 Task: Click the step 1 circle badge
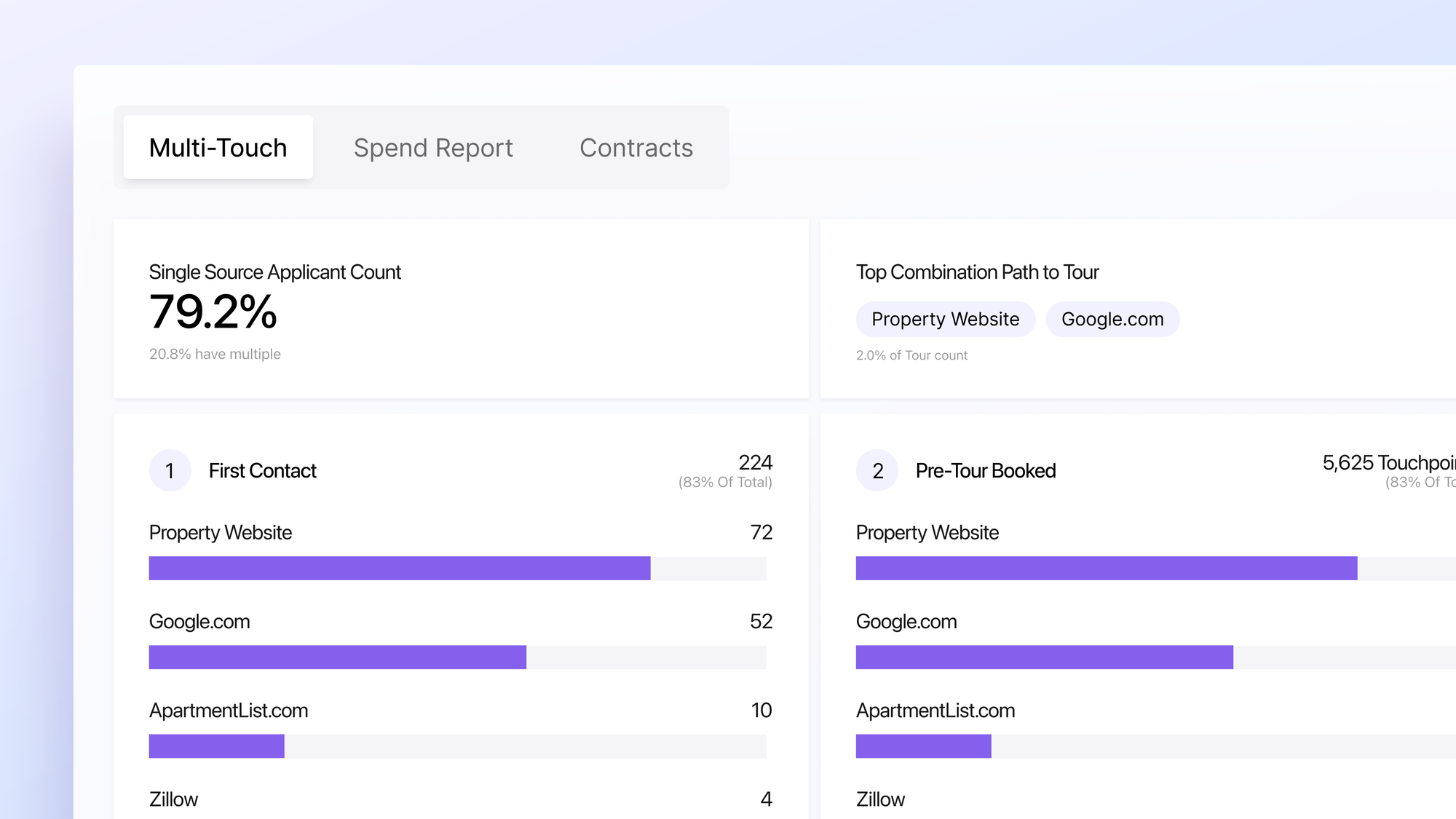(x=170, y=470)
